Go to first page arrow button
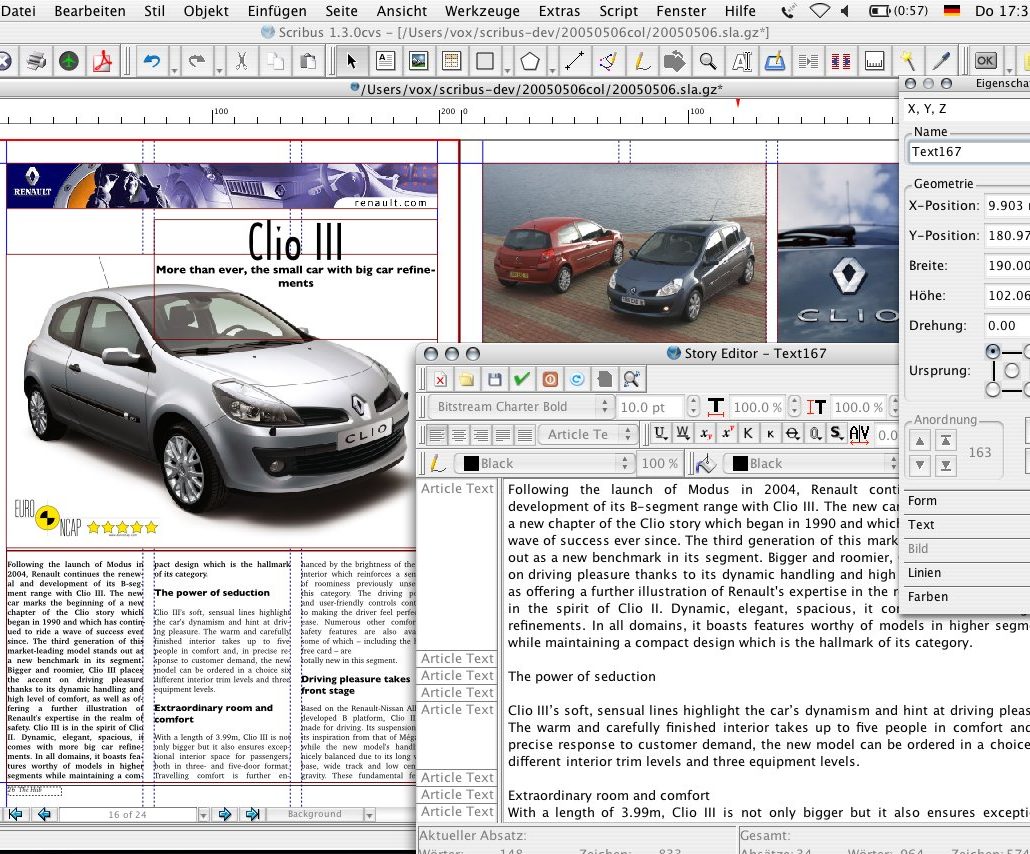Image resolution: width=1030 pixels, height=854 pixels. 15,815
